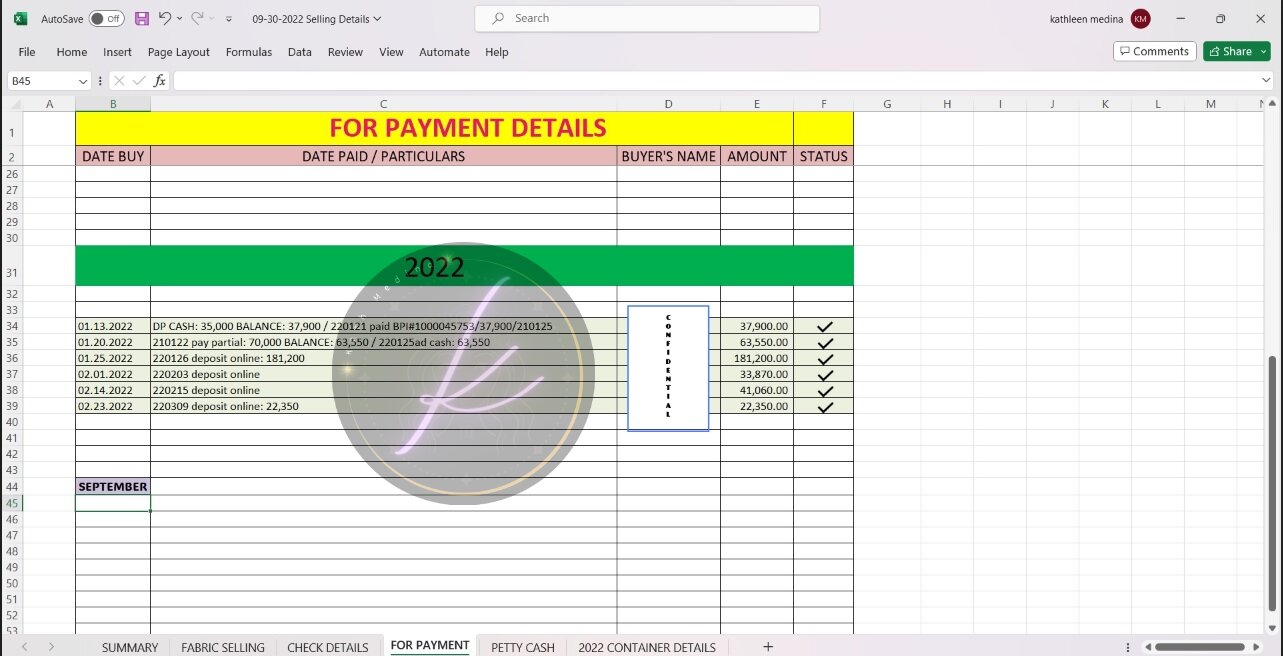Expand the Name Box dropdown
Image resolution: width=1283 pixels, height=656 pixels.
click(83, 81)
